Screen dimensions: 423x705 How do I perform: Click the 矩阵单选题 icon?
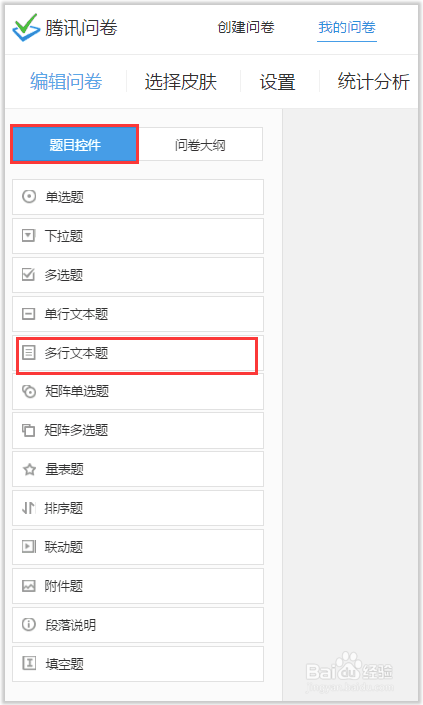tap(29, 391)
